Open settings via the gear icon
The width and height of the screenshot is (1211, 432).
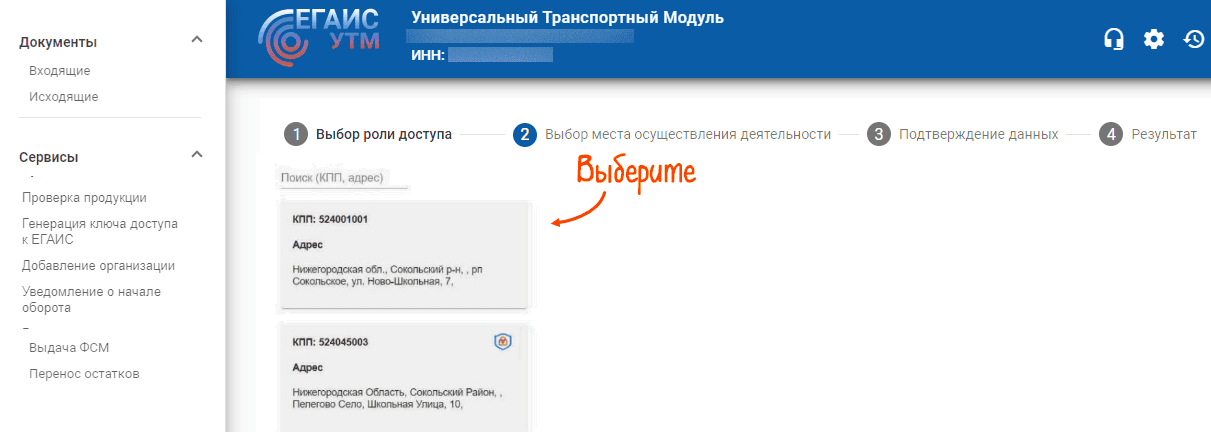[x=1154, y=39]
